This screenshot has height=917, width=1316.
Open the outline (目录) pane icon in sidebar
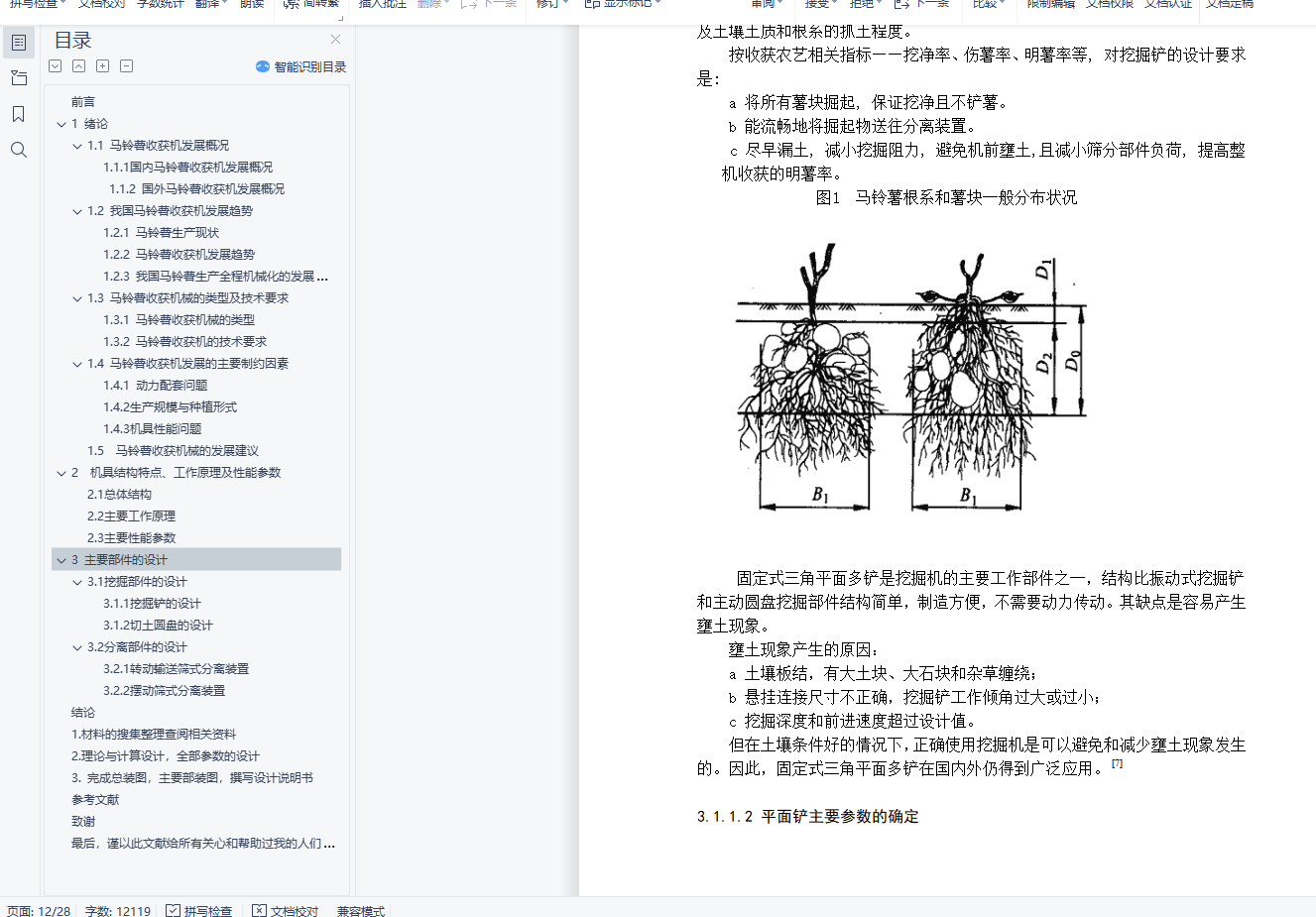pos(19,43)
